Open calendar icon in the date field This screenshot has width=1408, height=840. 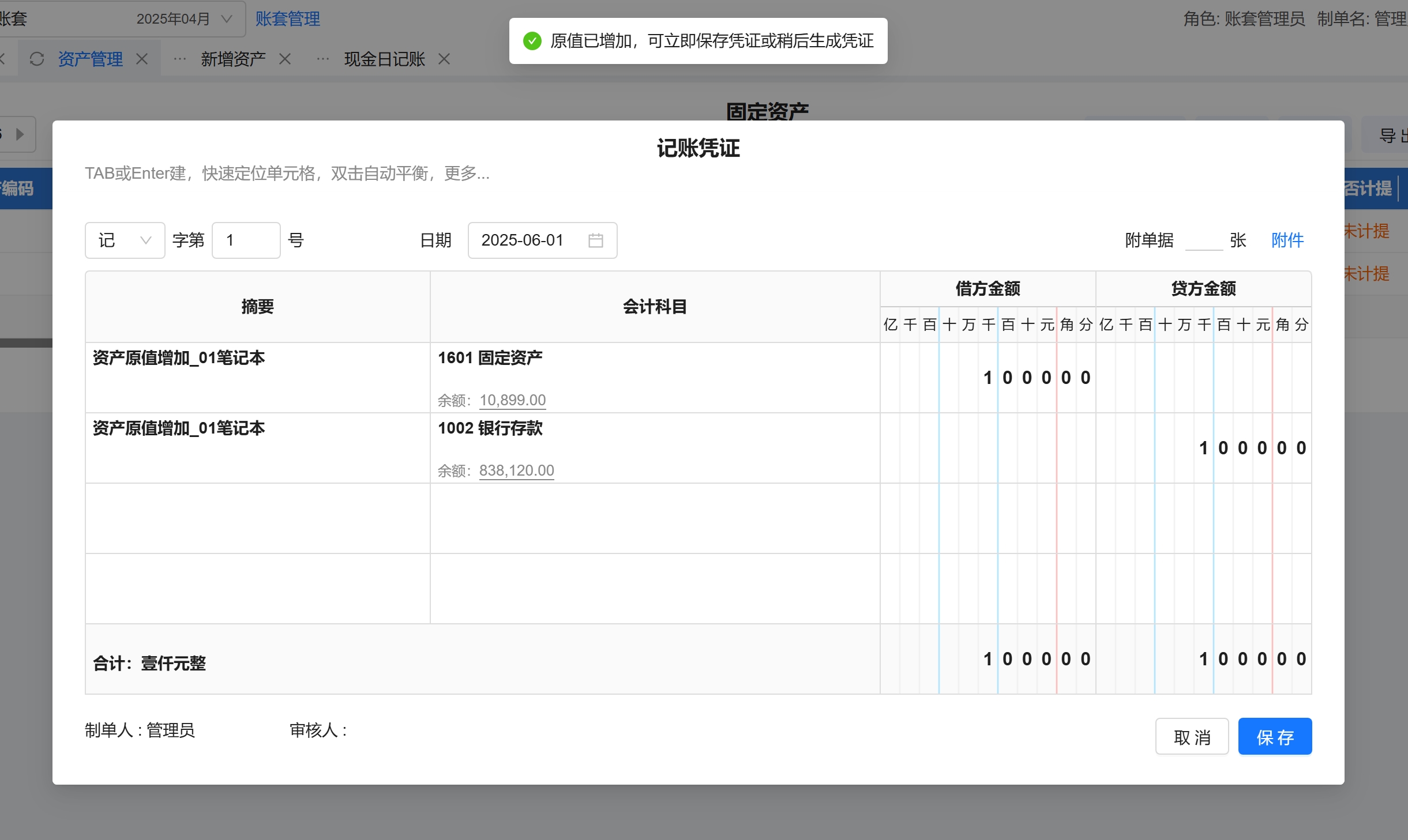coord(595,240)
